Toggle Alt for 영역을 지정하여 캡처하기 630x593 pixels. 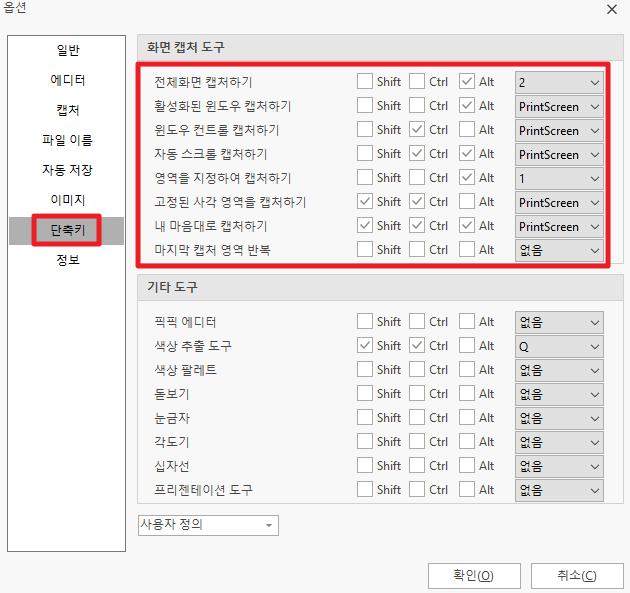(467, 177)
